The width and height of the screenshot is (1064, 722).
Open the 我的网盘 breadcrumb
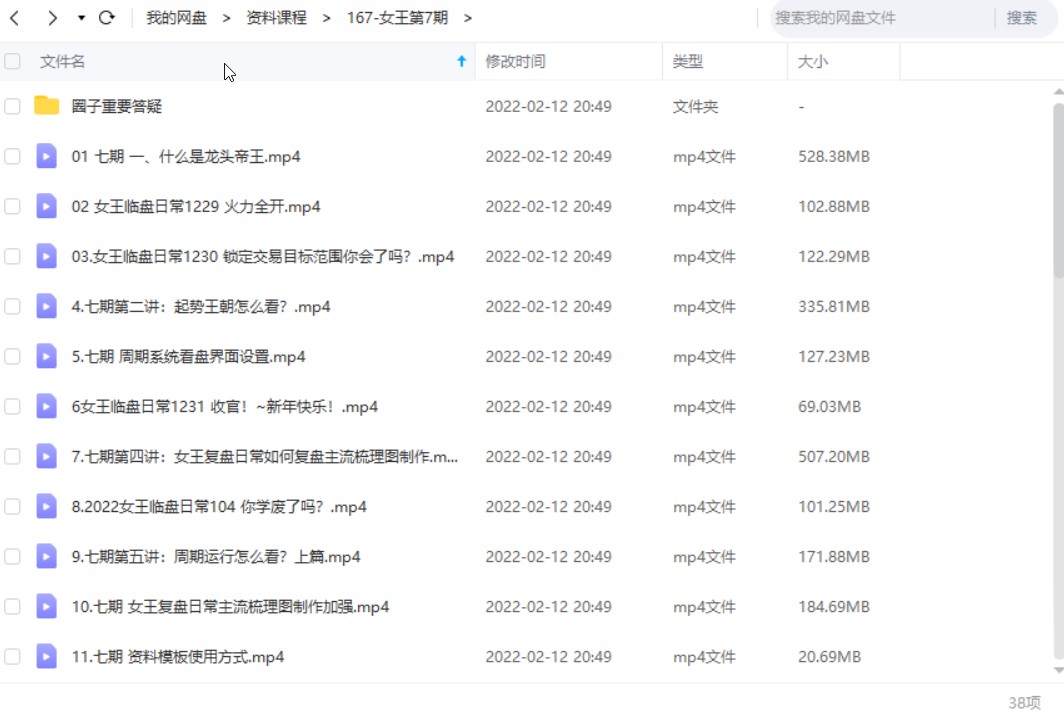click(x=176, y=17)
